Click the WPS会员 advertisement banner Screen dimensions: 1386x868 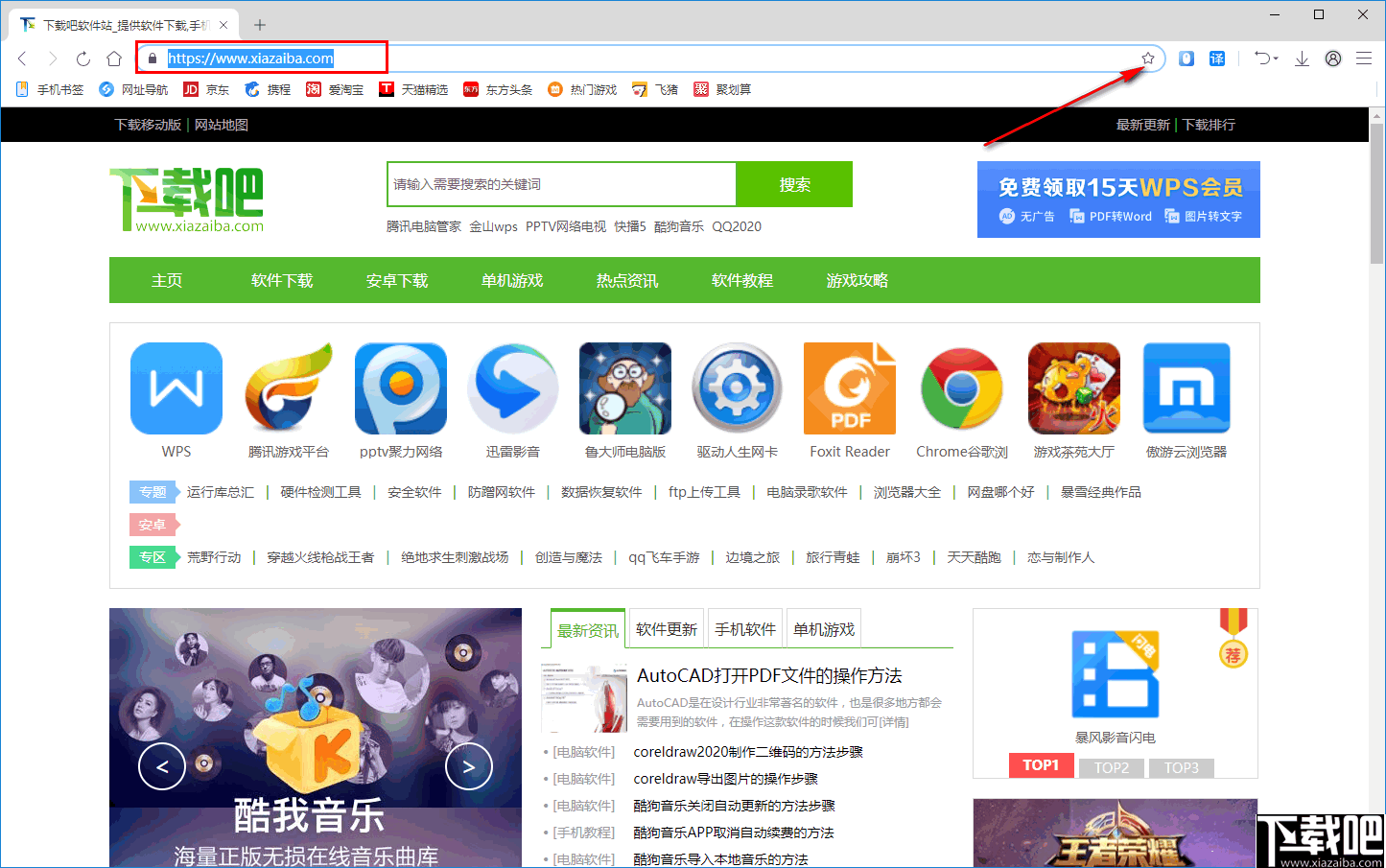coord(1118,199)
